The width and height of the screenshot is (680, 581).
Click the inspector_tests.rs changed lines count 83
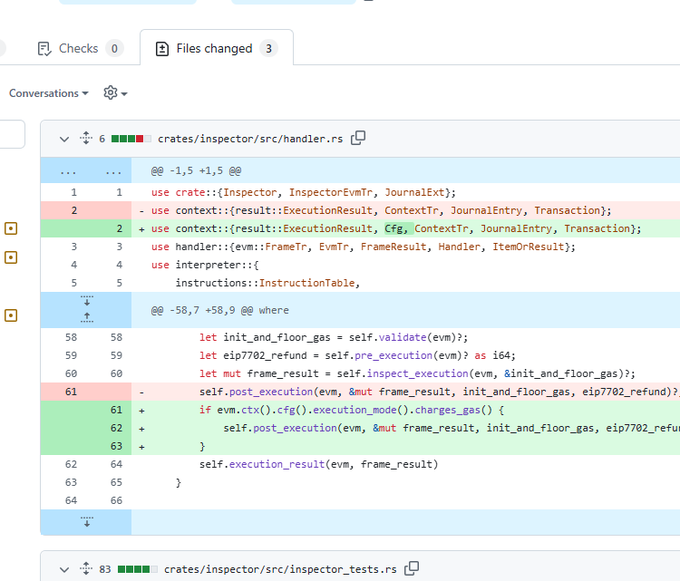[x=105, y=569]
